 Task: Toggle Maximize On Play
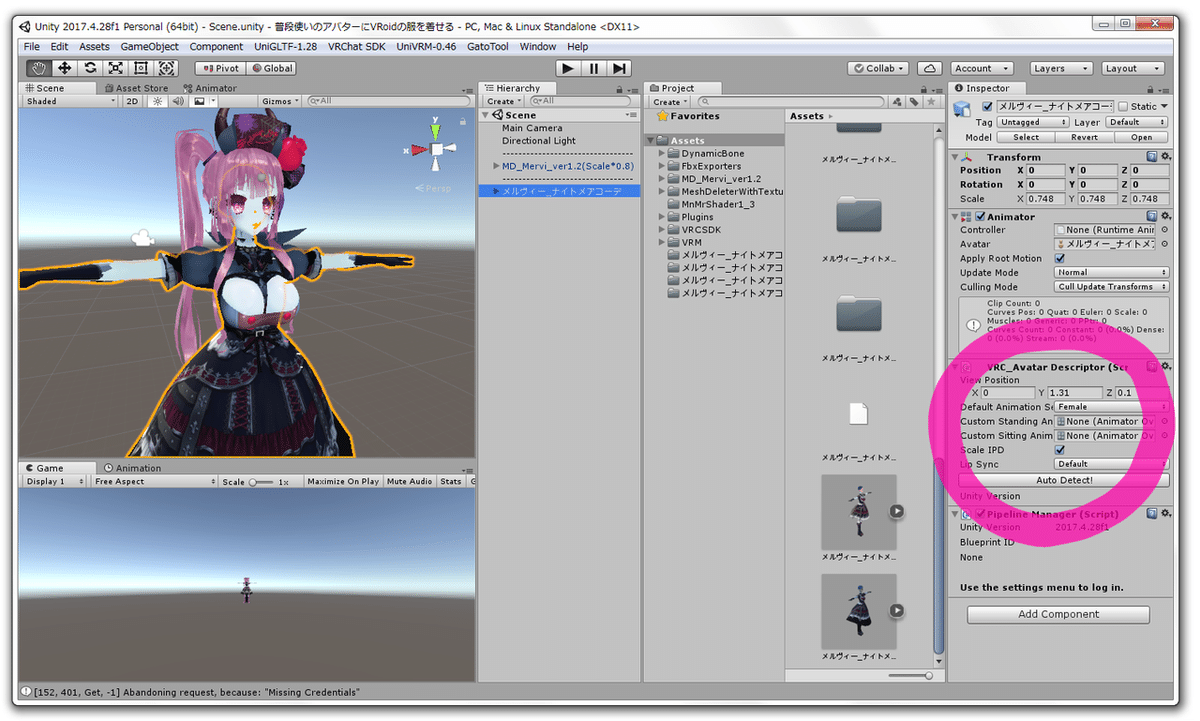343,482
